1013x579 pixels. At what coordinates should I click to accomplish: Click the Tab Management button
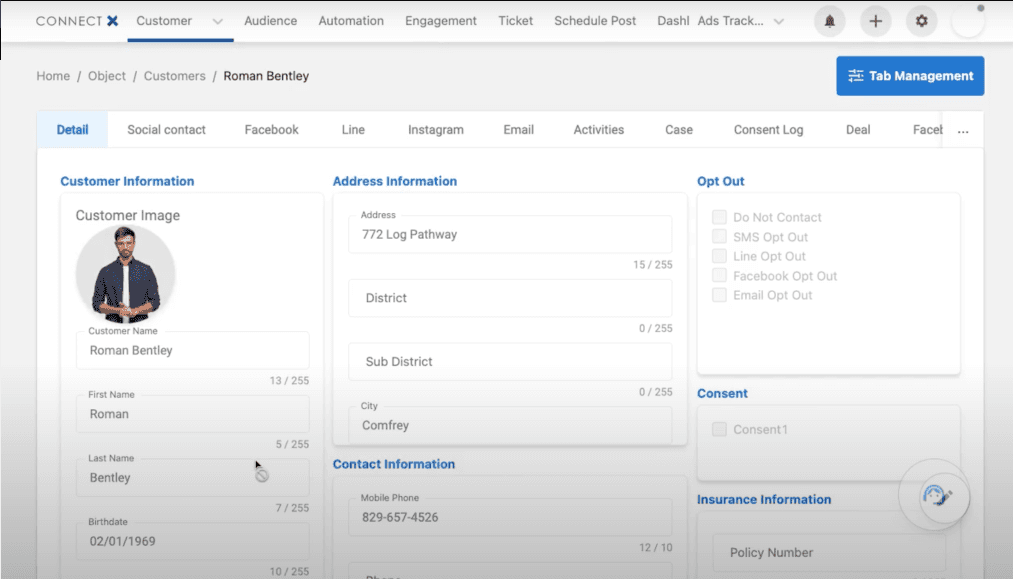909,75
